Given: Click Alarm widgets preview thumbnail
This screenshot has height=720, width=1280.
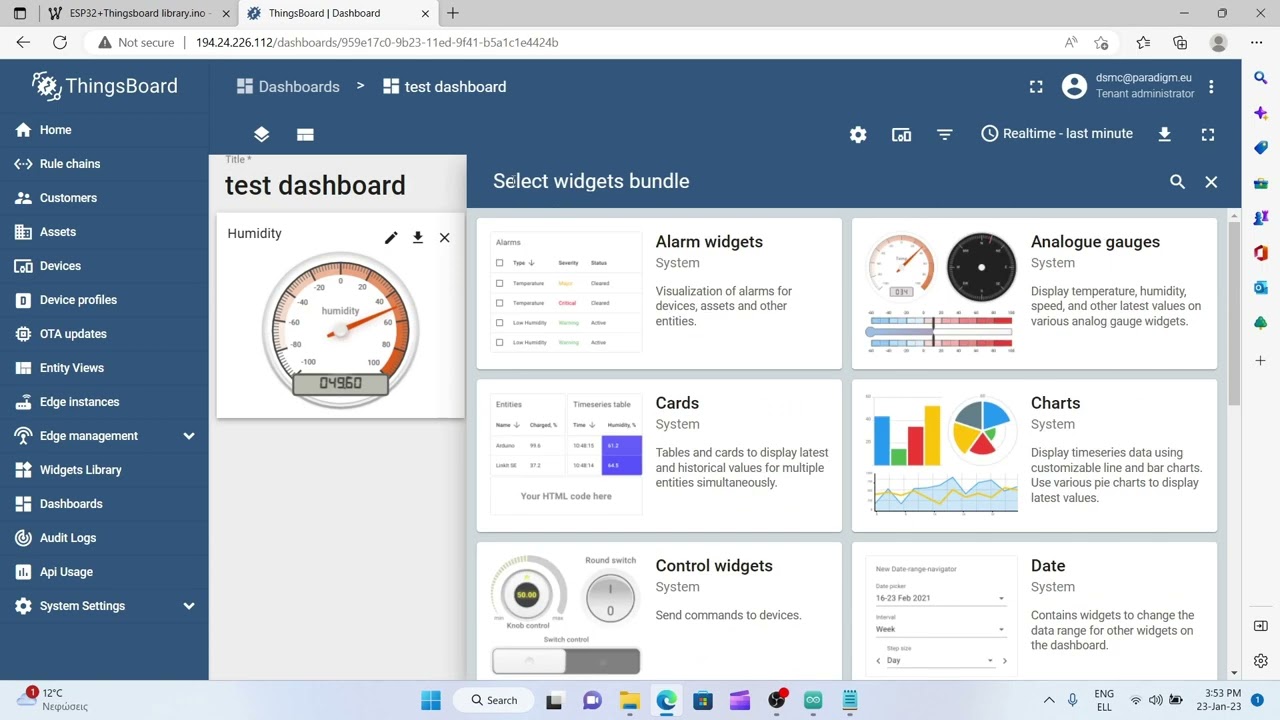Looking at the screenshot, I should click(566, 292).
